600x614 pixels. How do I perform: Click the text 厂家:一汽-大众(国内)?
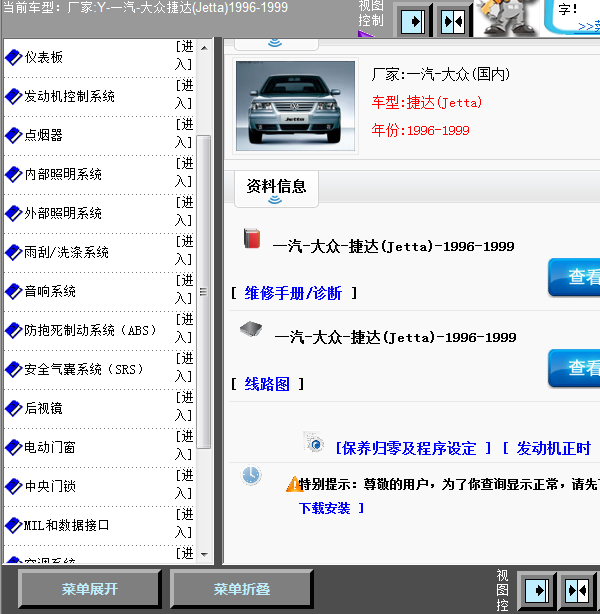pyautogui.click(x=441, y=74)
